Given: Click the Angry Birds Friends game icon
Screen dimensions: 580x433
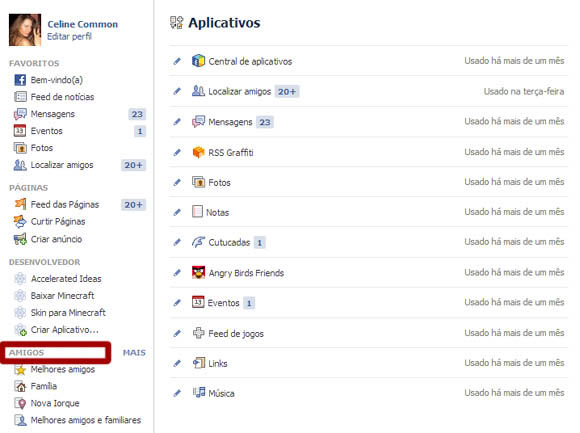Looking at the screenshot, I should [x=198, y=273].
